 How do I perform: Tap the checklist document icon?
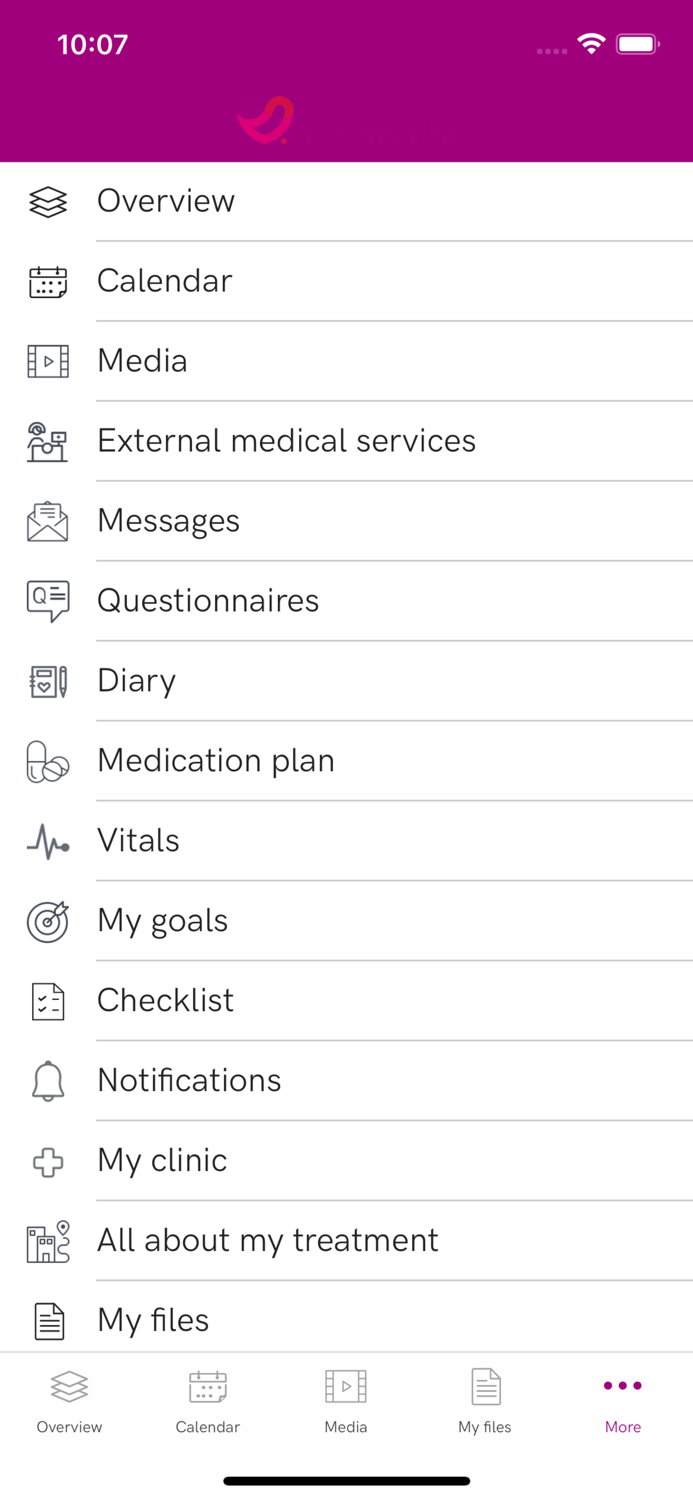pos(48,1002)
